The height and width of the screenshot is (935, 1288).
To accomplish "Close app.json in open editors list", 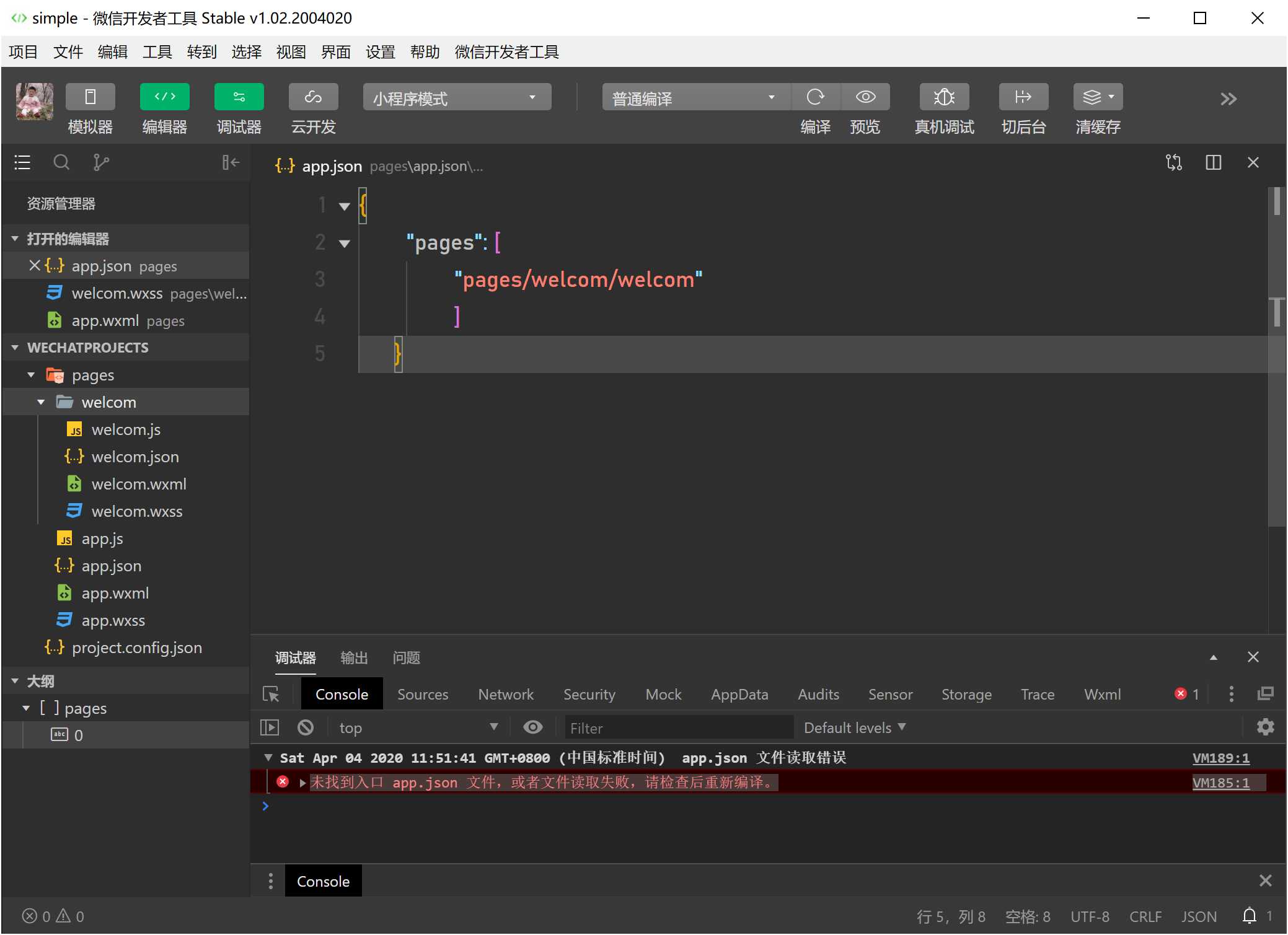I will [x=35, y=266].
